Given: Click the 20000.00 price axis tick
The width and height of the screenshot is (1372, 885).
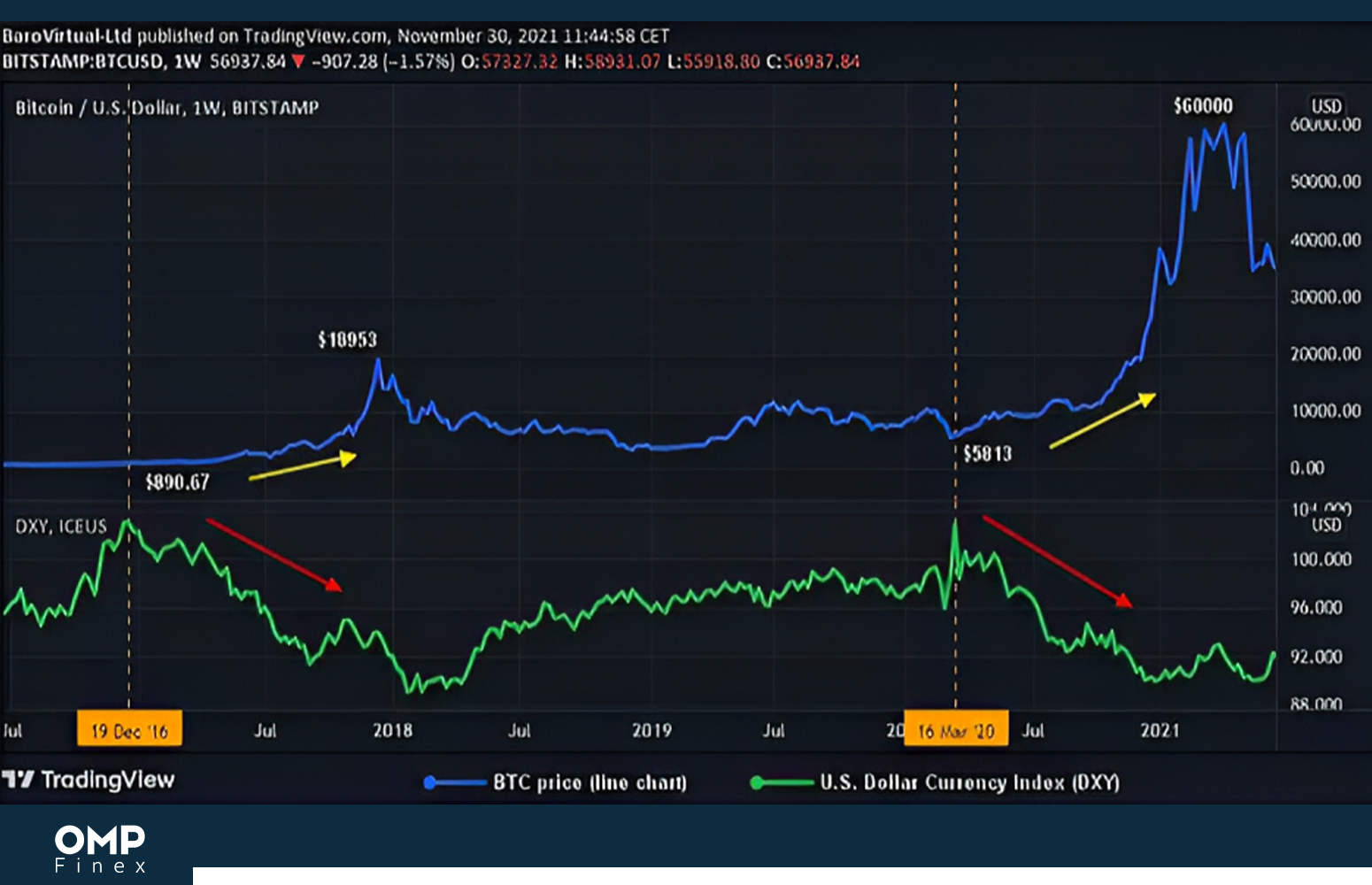Looking at the screenshot, I should [1326, 354].
